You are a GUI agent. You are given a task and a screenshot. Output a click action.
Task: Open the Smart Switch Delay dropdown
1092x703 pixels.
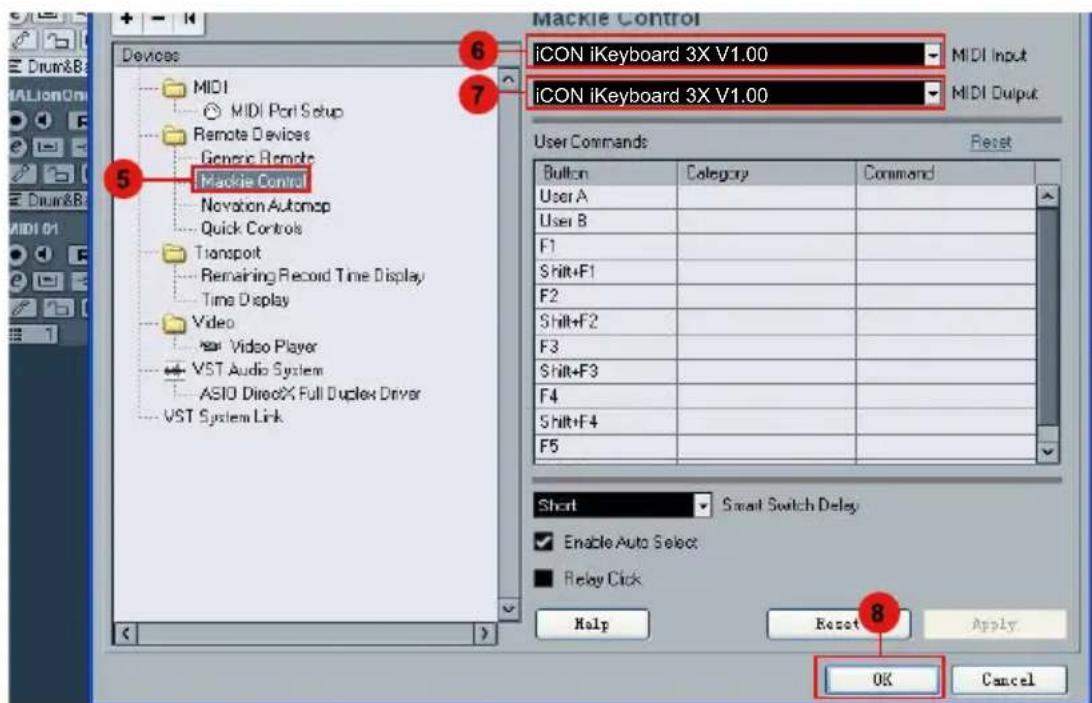703,505
